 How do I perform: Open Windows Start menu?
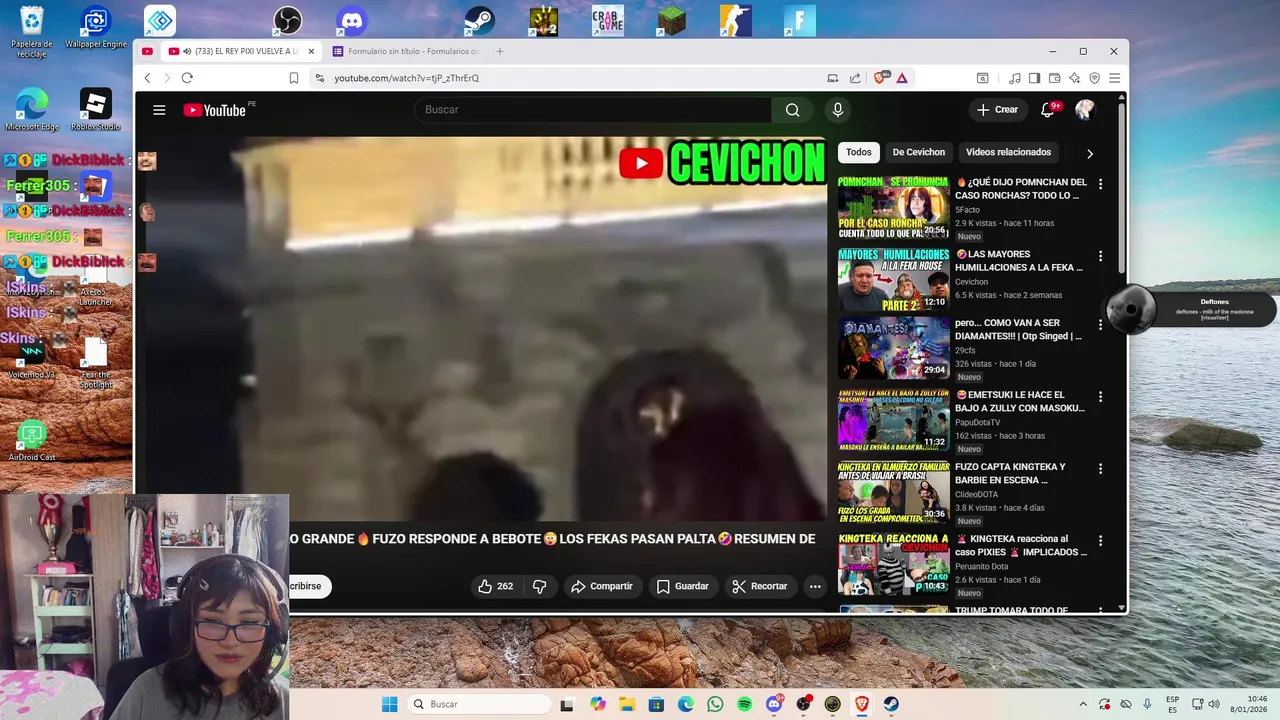tap(390, 704)
